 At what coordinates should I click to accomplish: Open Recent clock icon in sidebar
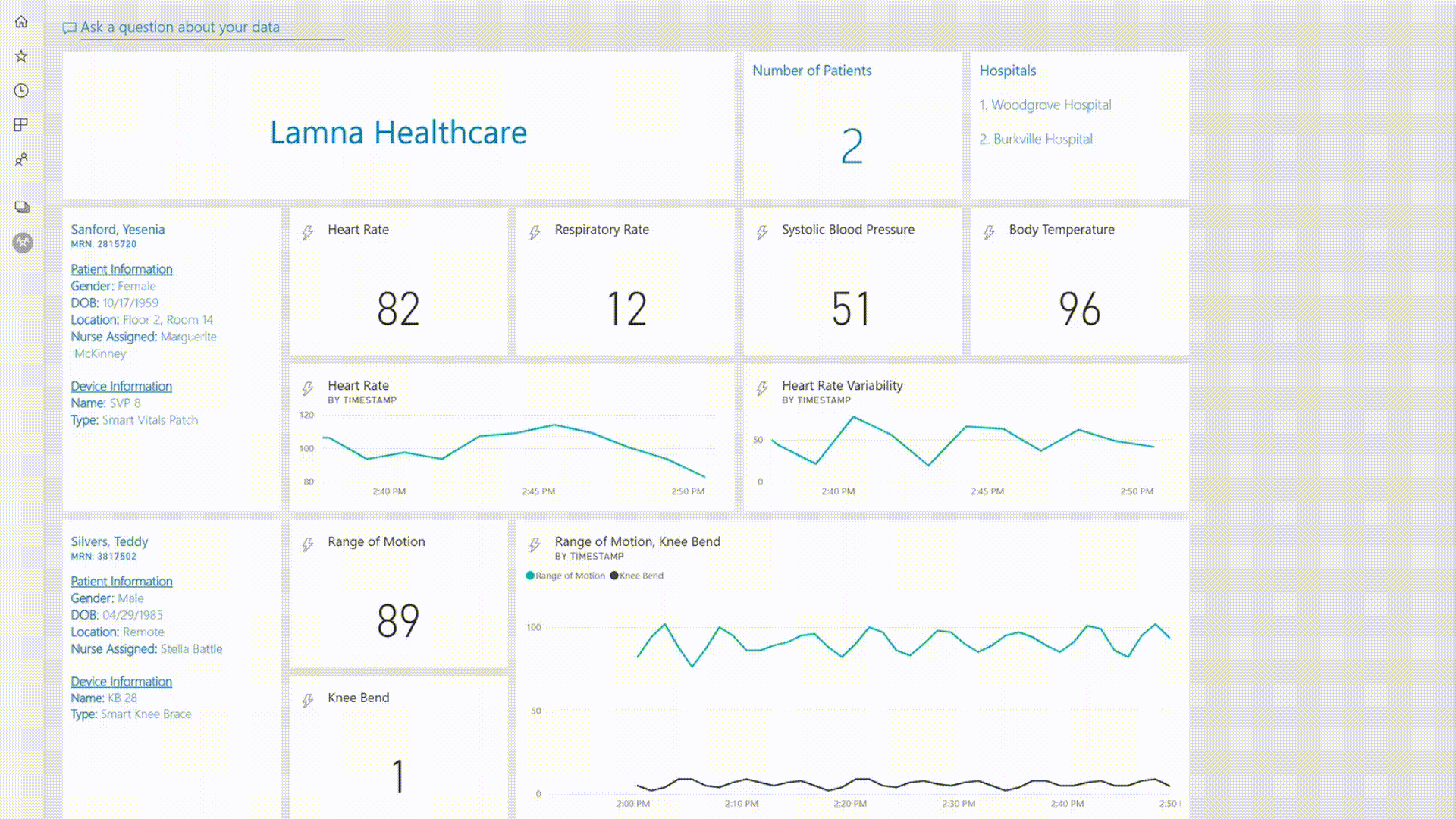pos(21,90)
